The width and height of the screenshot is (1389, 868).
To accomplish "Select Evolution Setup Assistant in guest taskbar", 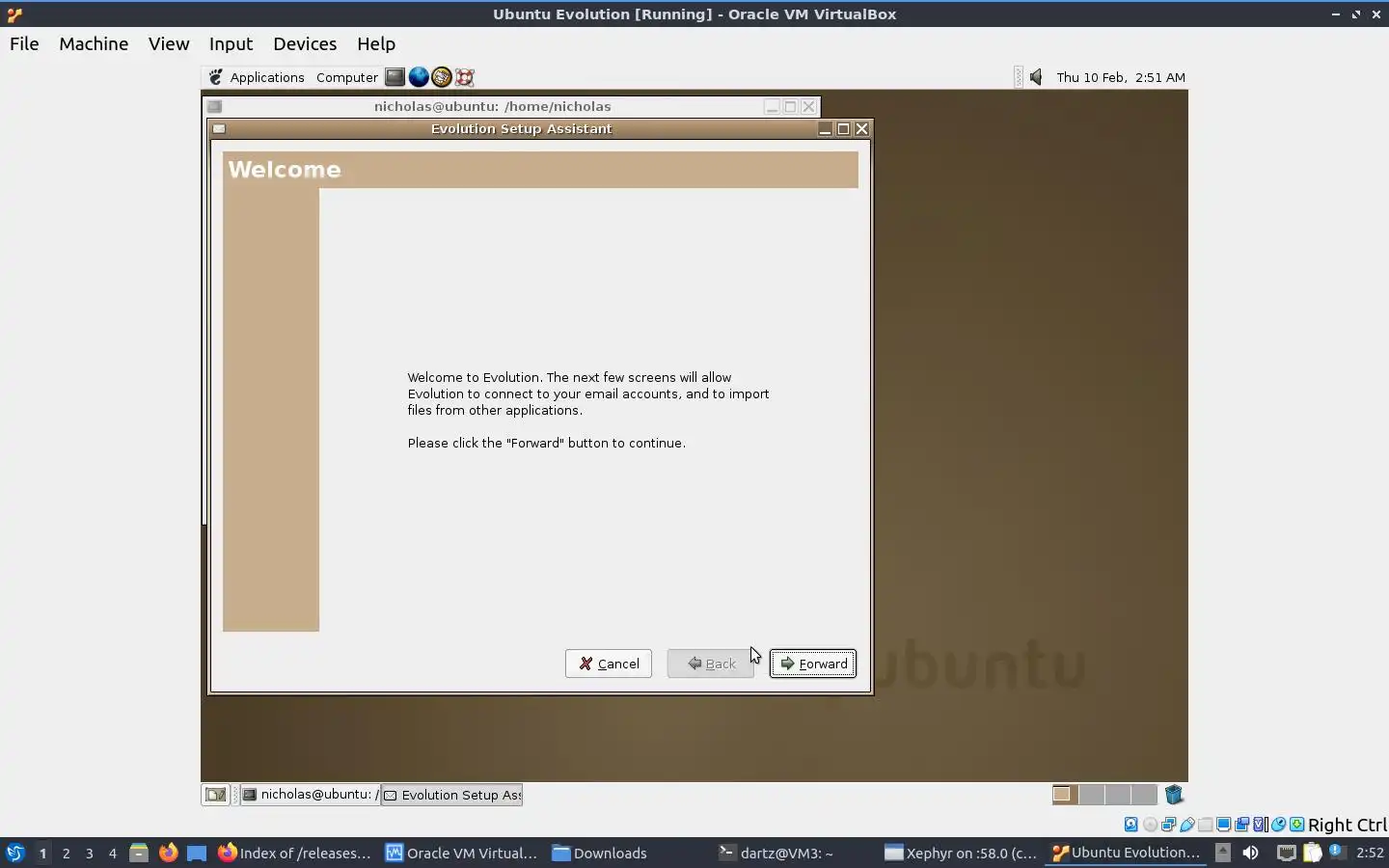I will (x=451, y=795).
